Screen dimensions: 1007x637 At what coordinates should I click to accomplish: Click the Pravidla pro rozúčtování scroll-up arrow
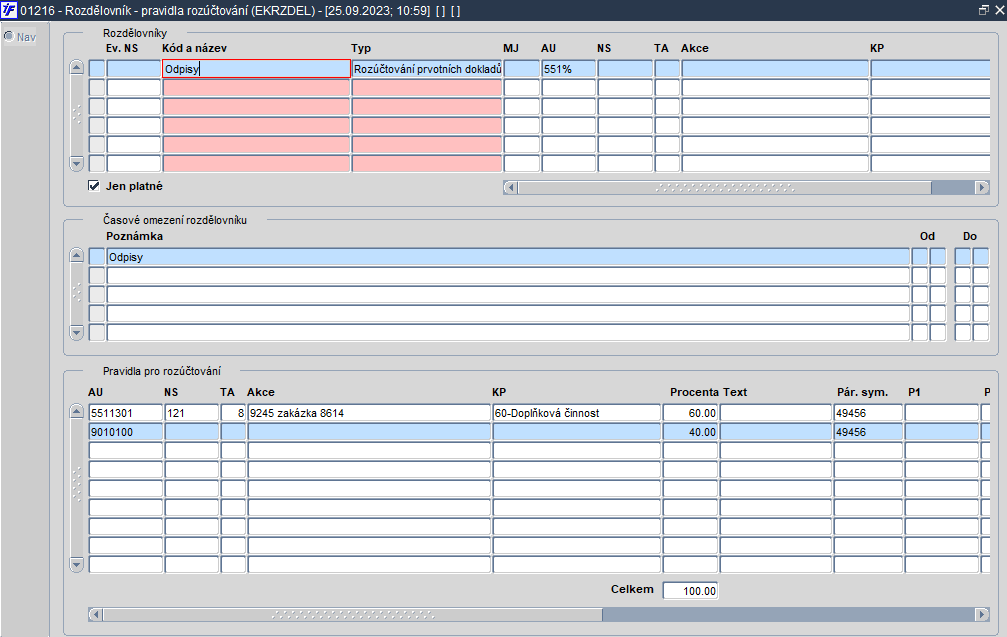(76, 412)
